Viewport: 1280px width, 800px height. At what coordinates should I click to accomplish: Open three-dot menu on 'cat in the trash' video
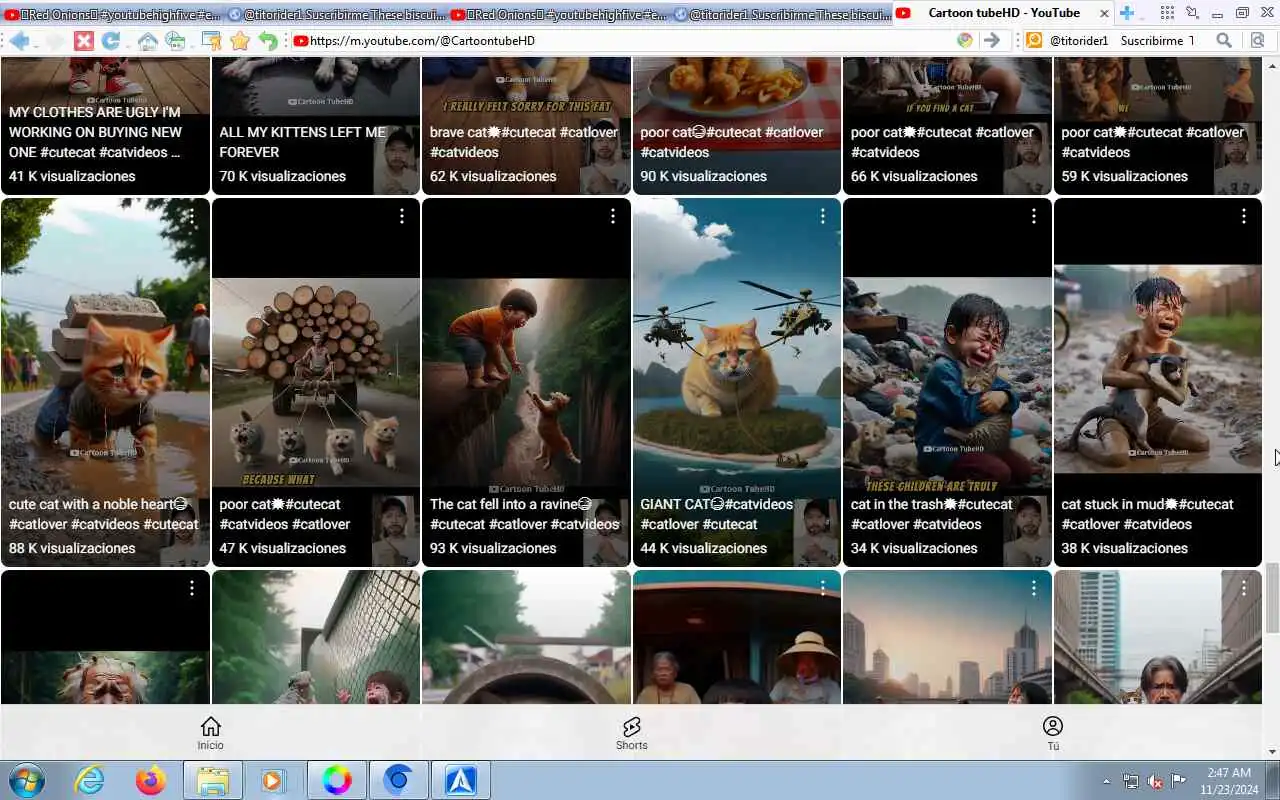coord(1033,216)
